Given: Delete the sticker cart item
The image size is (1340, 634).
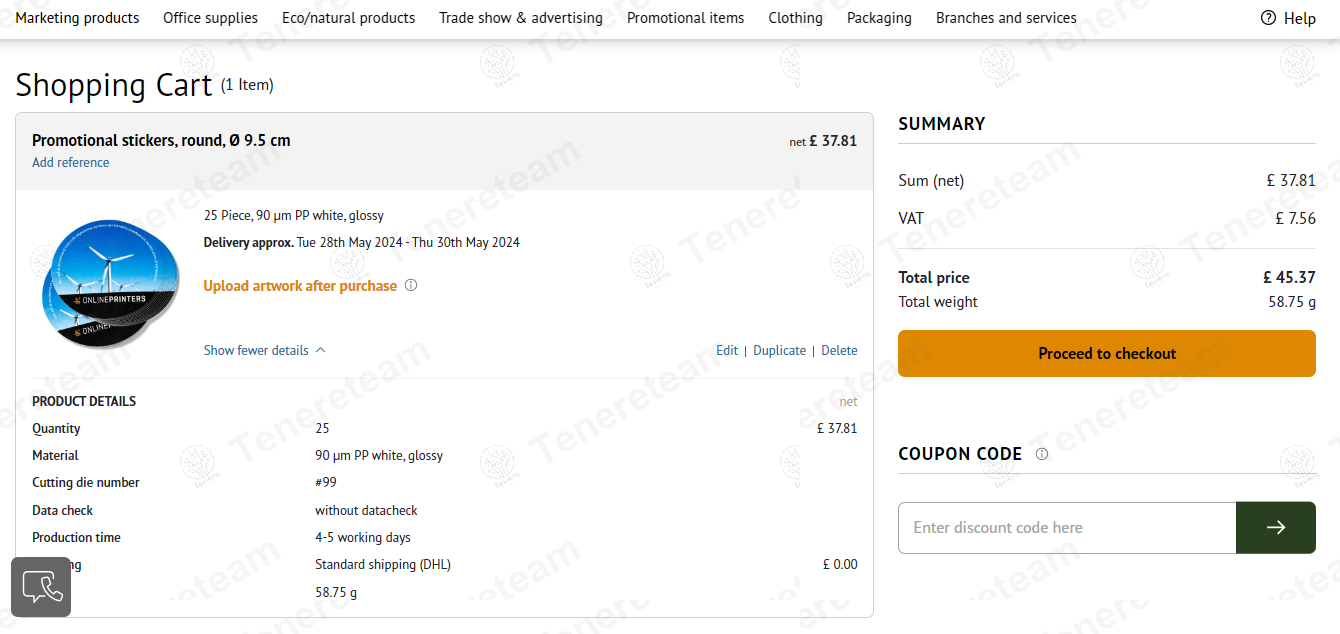Looking at the screenshot, I should 839,350.
